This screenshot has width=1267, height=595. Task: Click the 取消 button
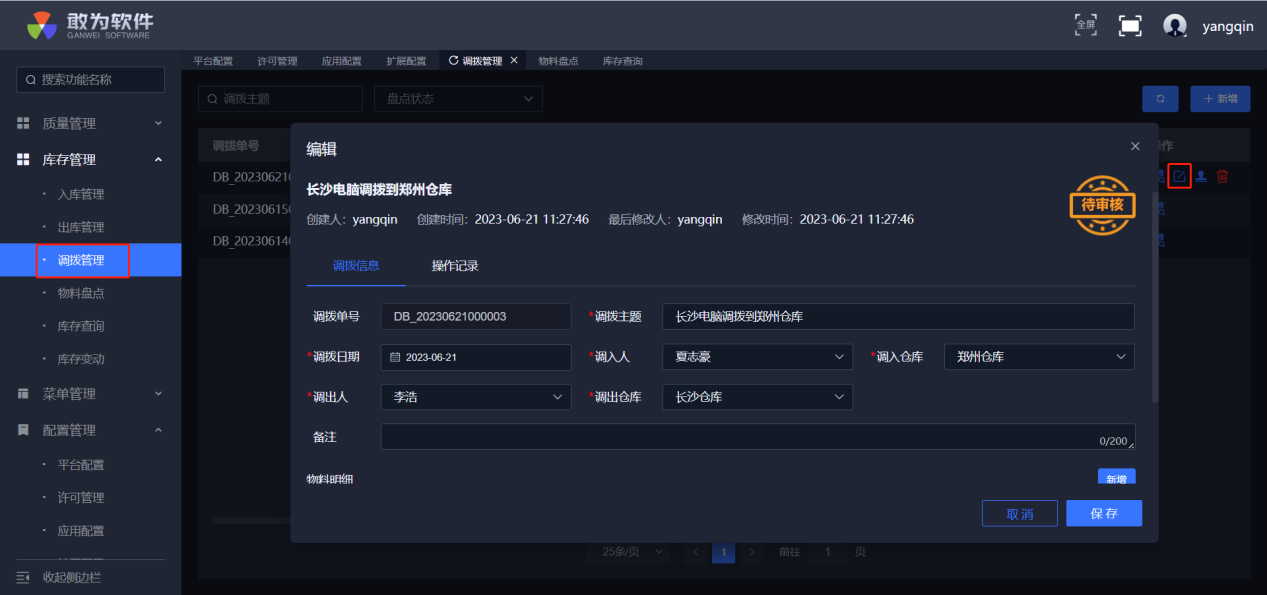pyautogui.click(x=1019, y=514)
